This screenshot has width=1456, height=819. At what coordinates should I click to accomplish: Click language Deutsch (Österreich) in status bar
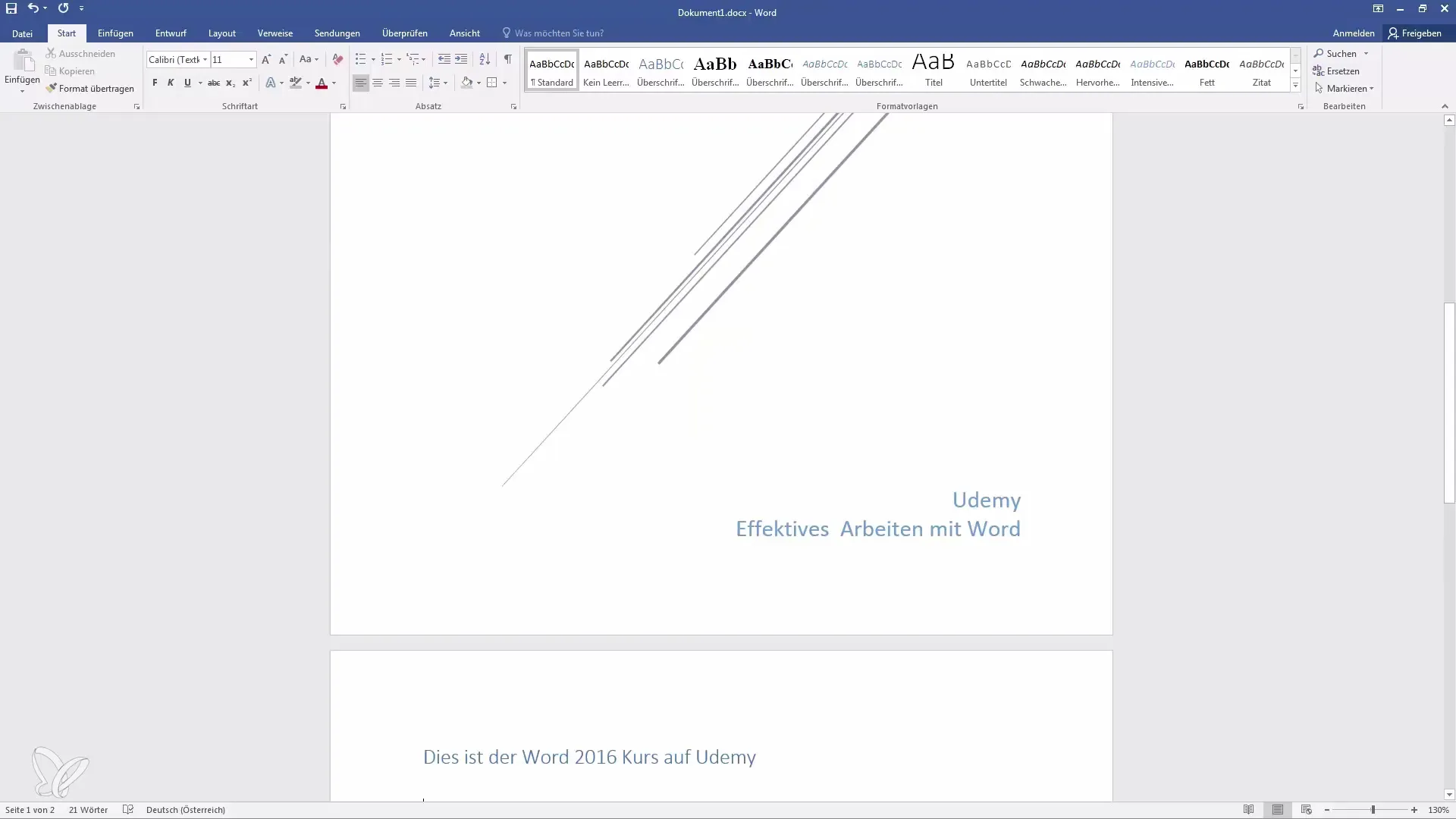[186, 810]
